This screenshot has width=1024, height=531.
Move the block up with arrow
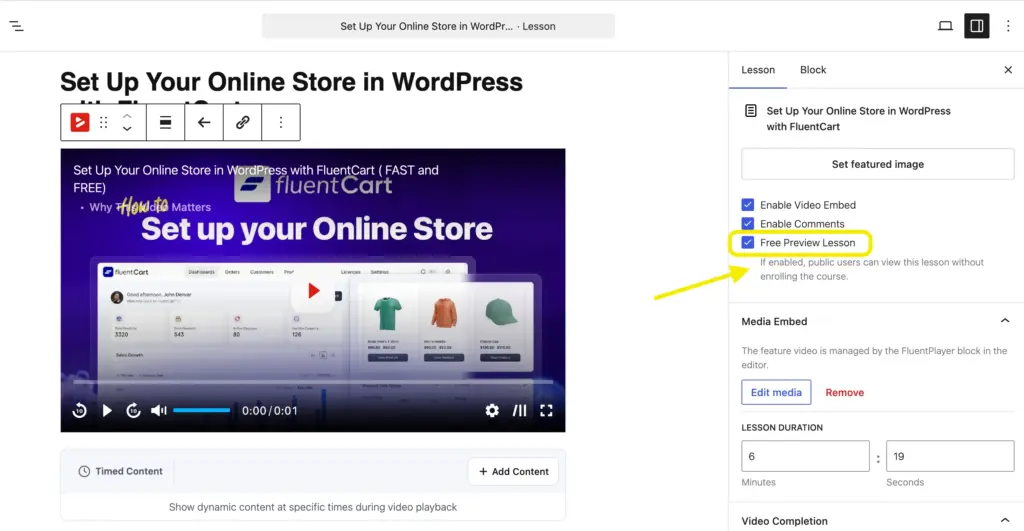[x=127, y=116]
